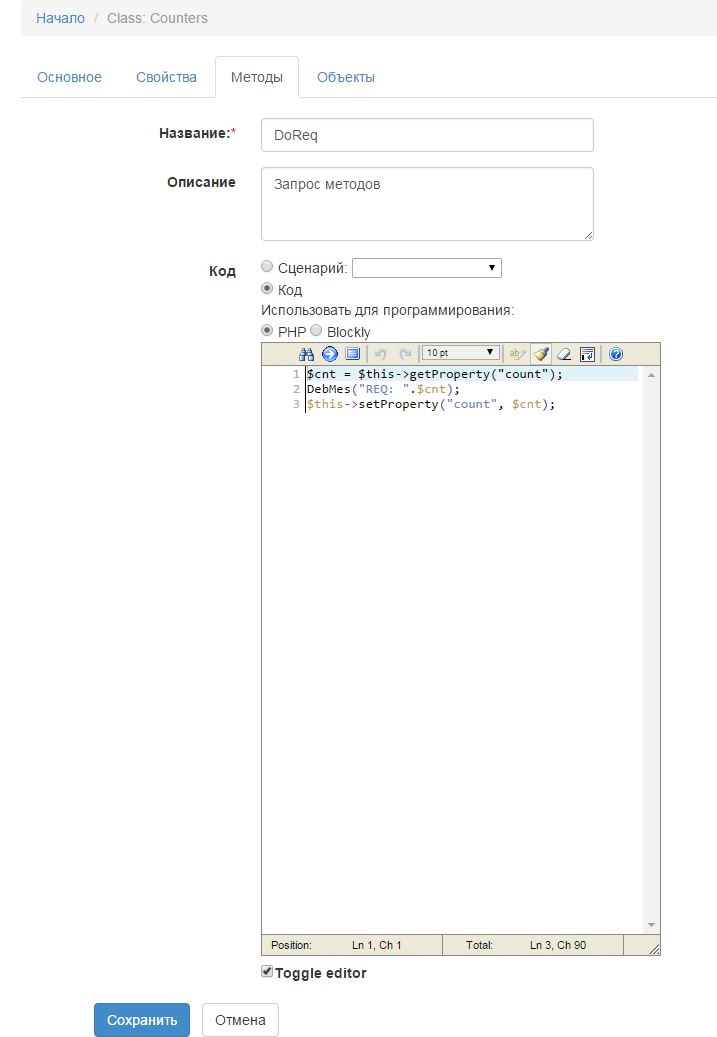717x1037 pixels.
Task: Click the code editor resize corner handle
Action: [x=654, y=949]
